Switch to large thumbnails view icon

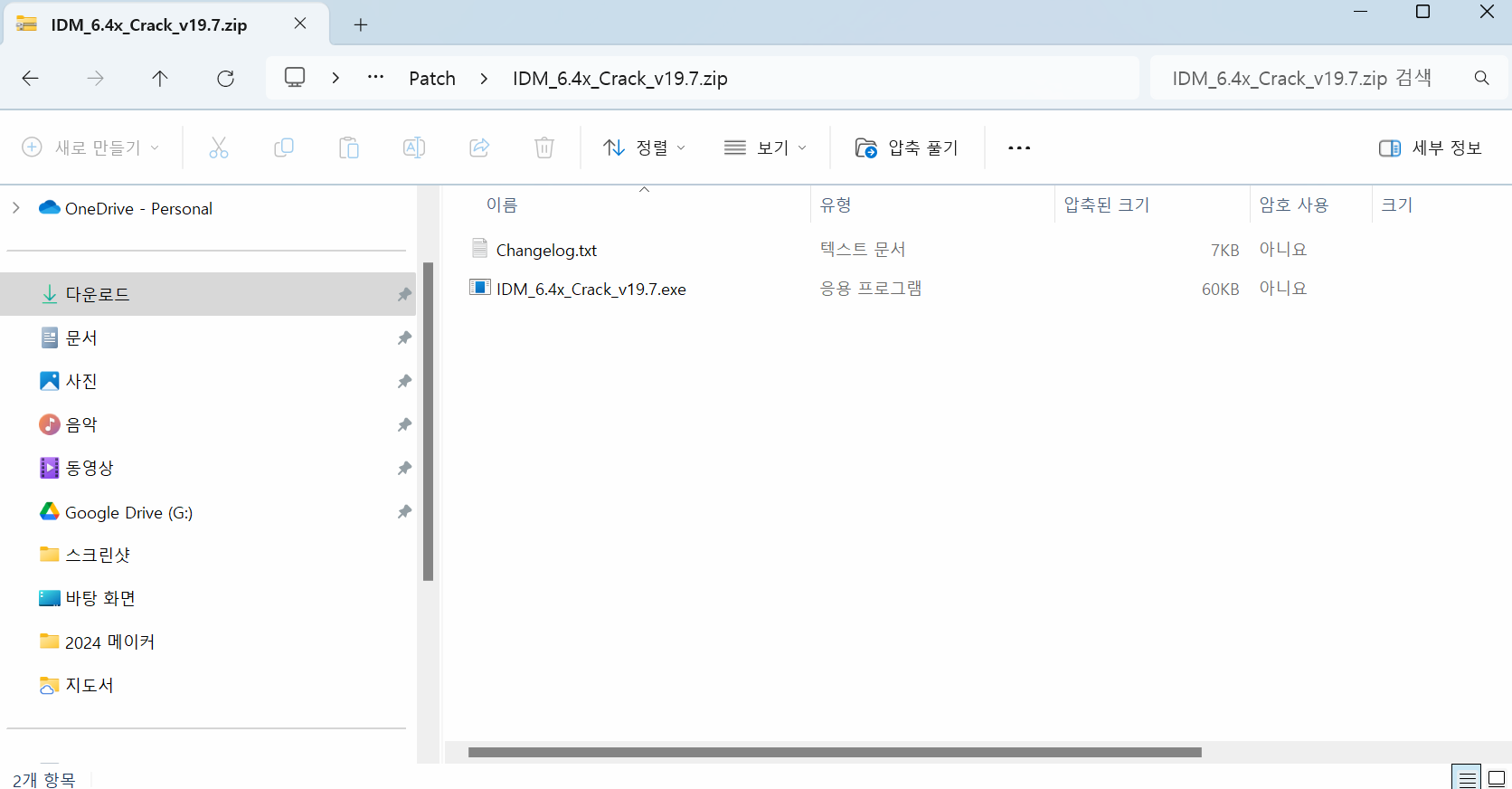pos(1497,777)
